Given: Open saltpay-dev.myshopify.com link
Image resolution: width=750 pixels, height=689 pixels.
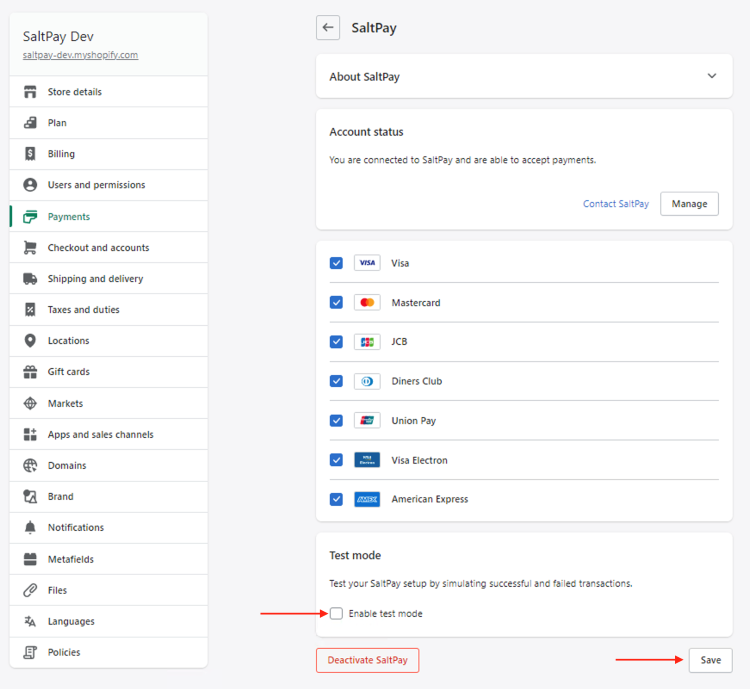Looking at the screenshot, I should pos(80,55).
